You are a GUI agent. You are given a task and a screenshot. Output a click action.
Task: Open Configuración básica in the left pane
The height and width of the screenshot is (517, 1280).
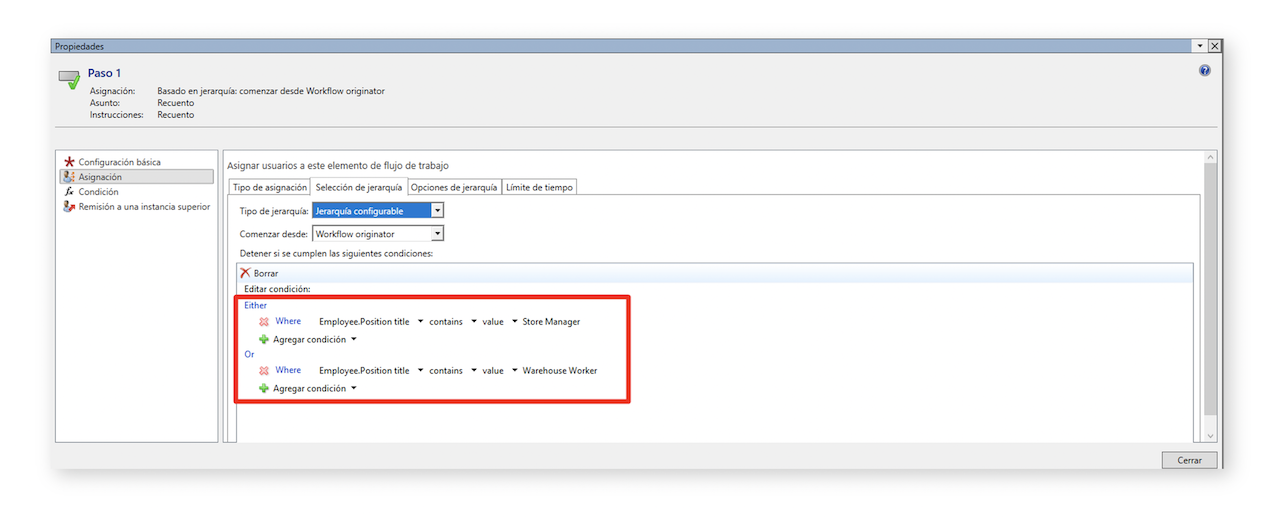coord(119,162)
